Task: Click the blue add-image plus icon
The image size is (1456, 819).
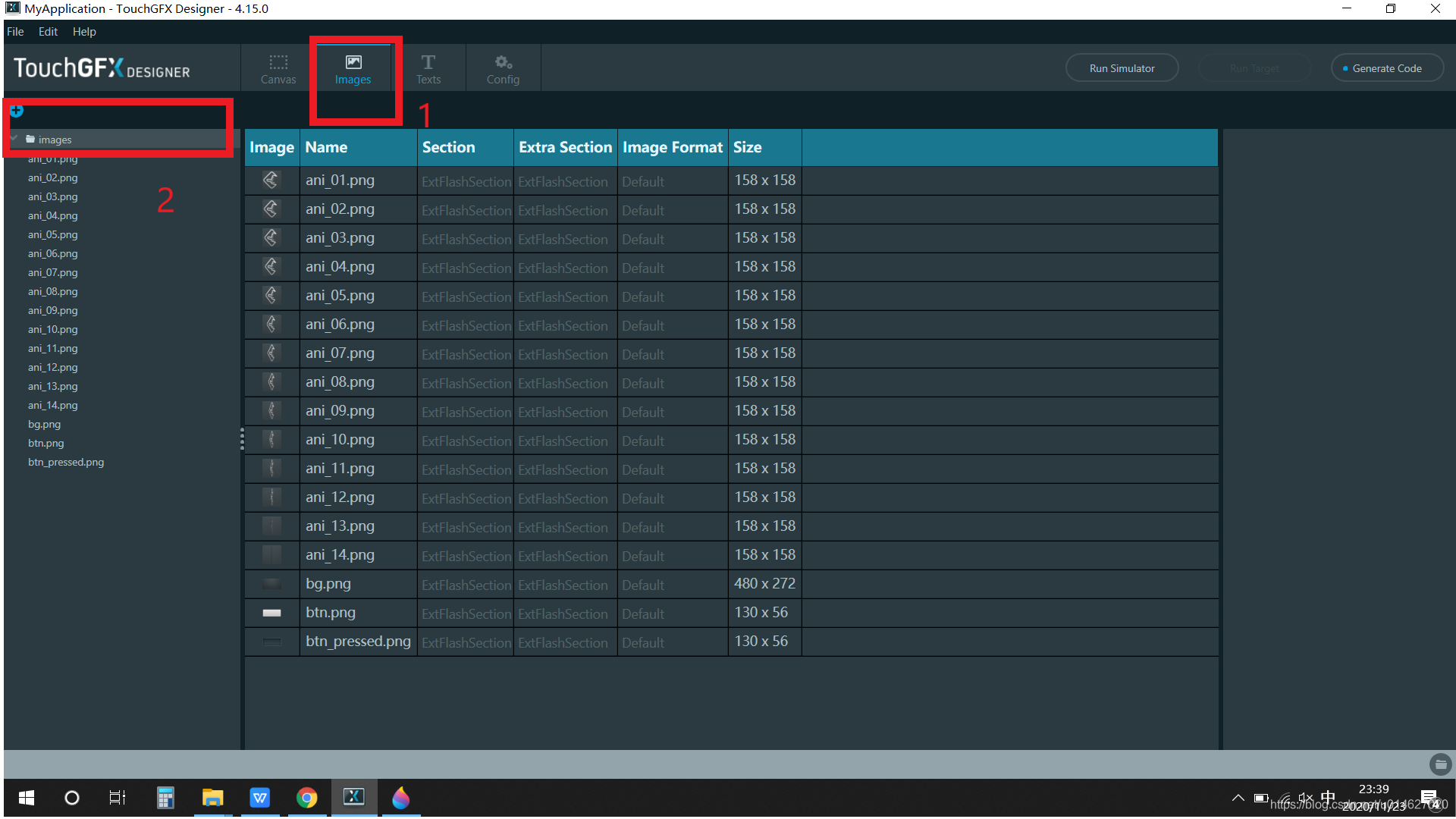Action: [x=17, y=111]
